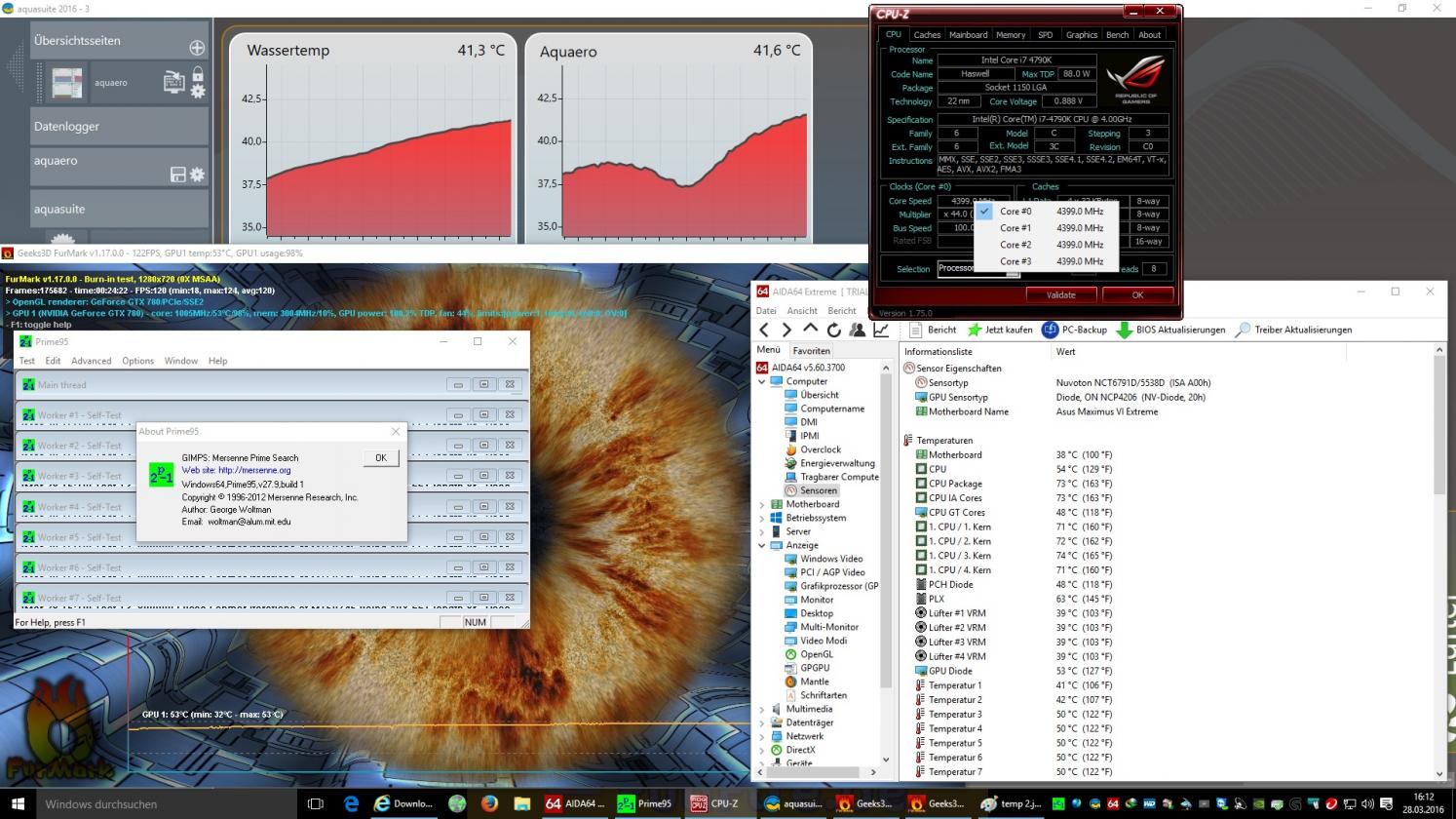Open the Ansicht menu in AIDA64
Viewport: 1456px width, 819px height.
click(x=802, y=310)
